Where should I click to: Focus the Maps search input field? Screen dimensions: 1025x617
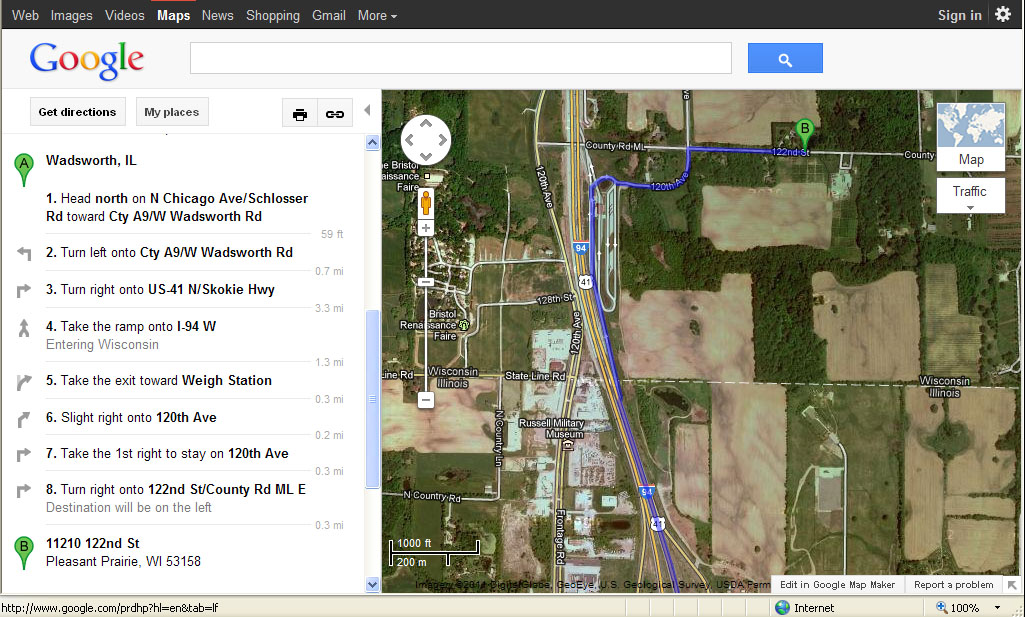click(x=461, y=58)
